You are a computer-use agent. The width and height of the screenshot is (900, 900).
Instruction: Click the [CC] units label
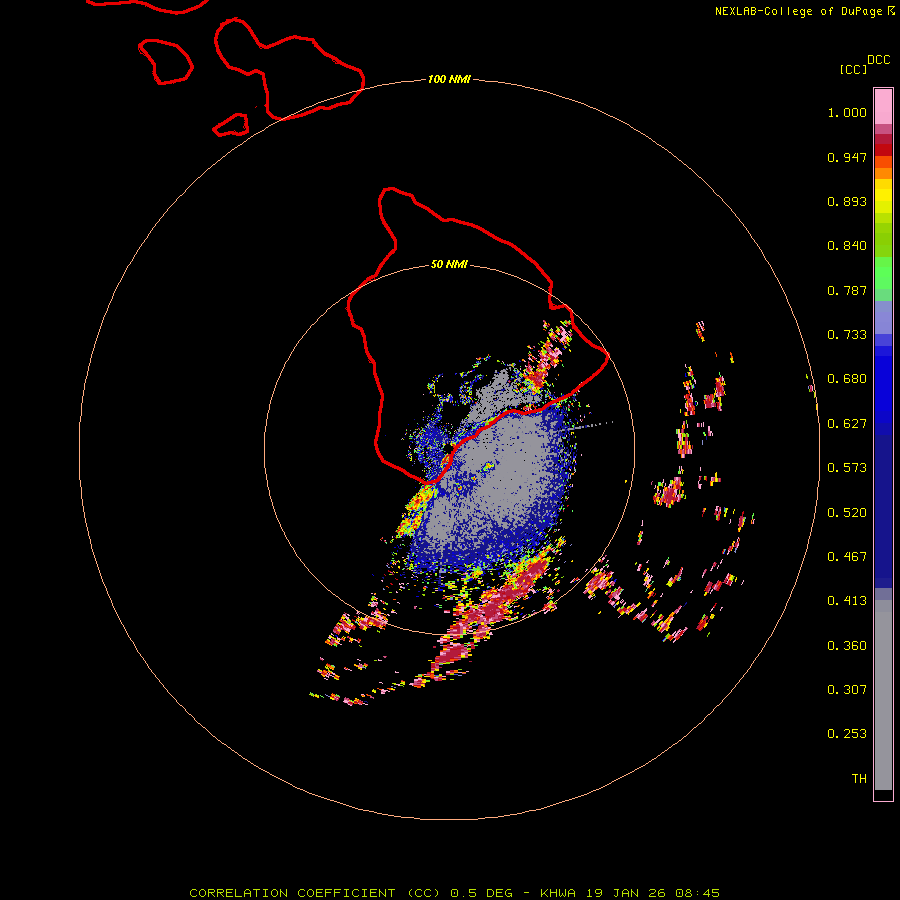click(853, 69)
